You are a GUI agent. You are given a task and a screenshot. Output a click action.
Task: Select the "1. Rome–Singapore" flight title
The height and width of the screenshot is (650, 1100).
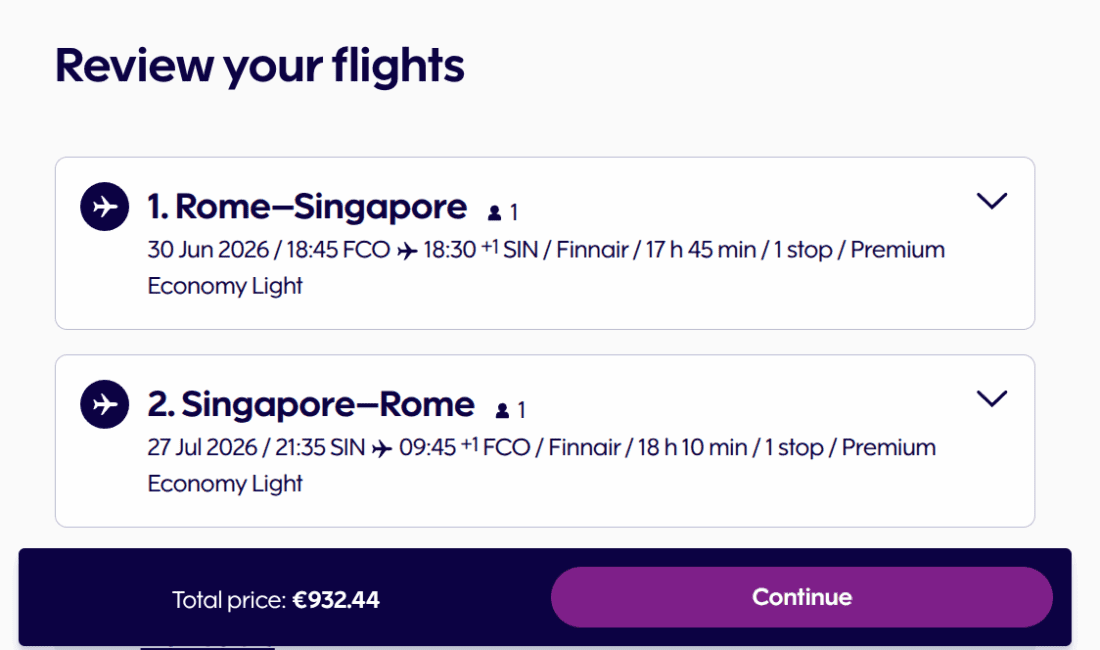[x=307, y=207]
